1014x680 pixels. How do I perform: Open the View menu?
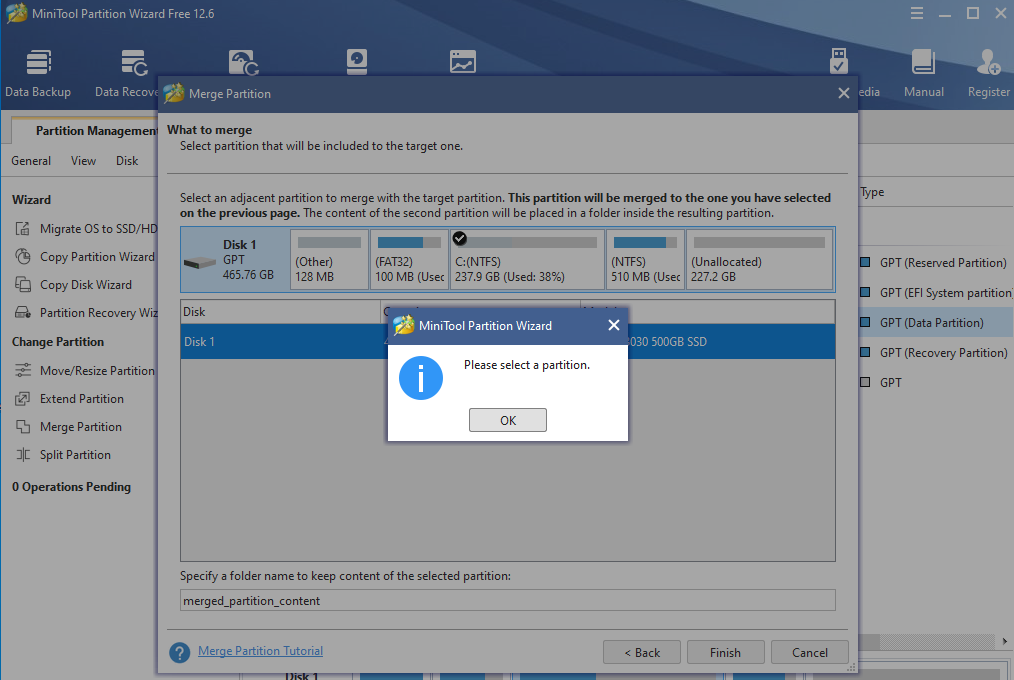[x=83, y=160]
